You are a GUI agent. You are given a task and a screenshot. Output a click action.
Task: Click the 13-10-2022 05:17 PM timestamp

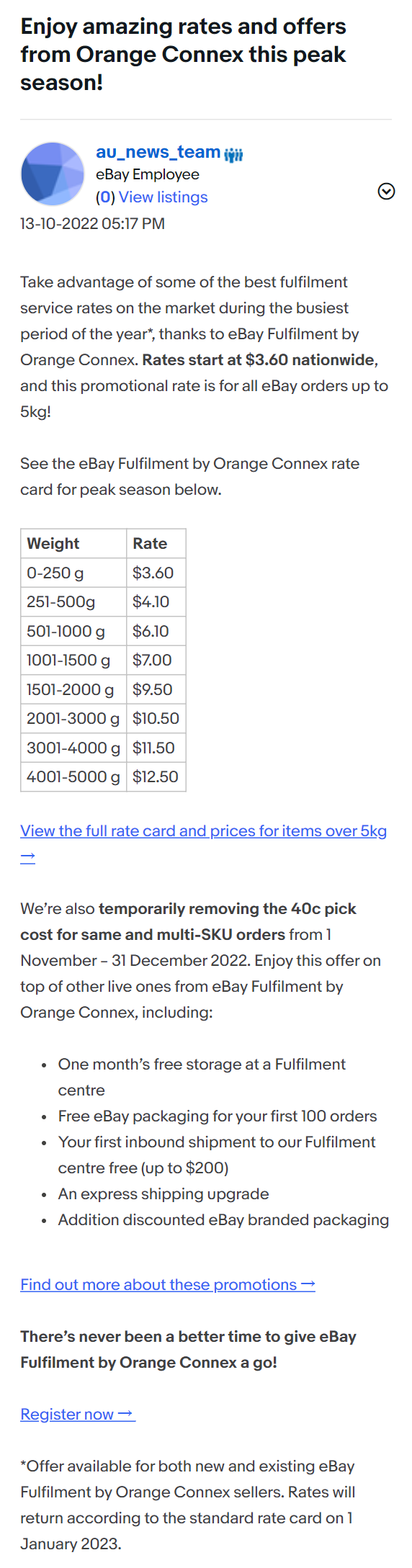92,223
